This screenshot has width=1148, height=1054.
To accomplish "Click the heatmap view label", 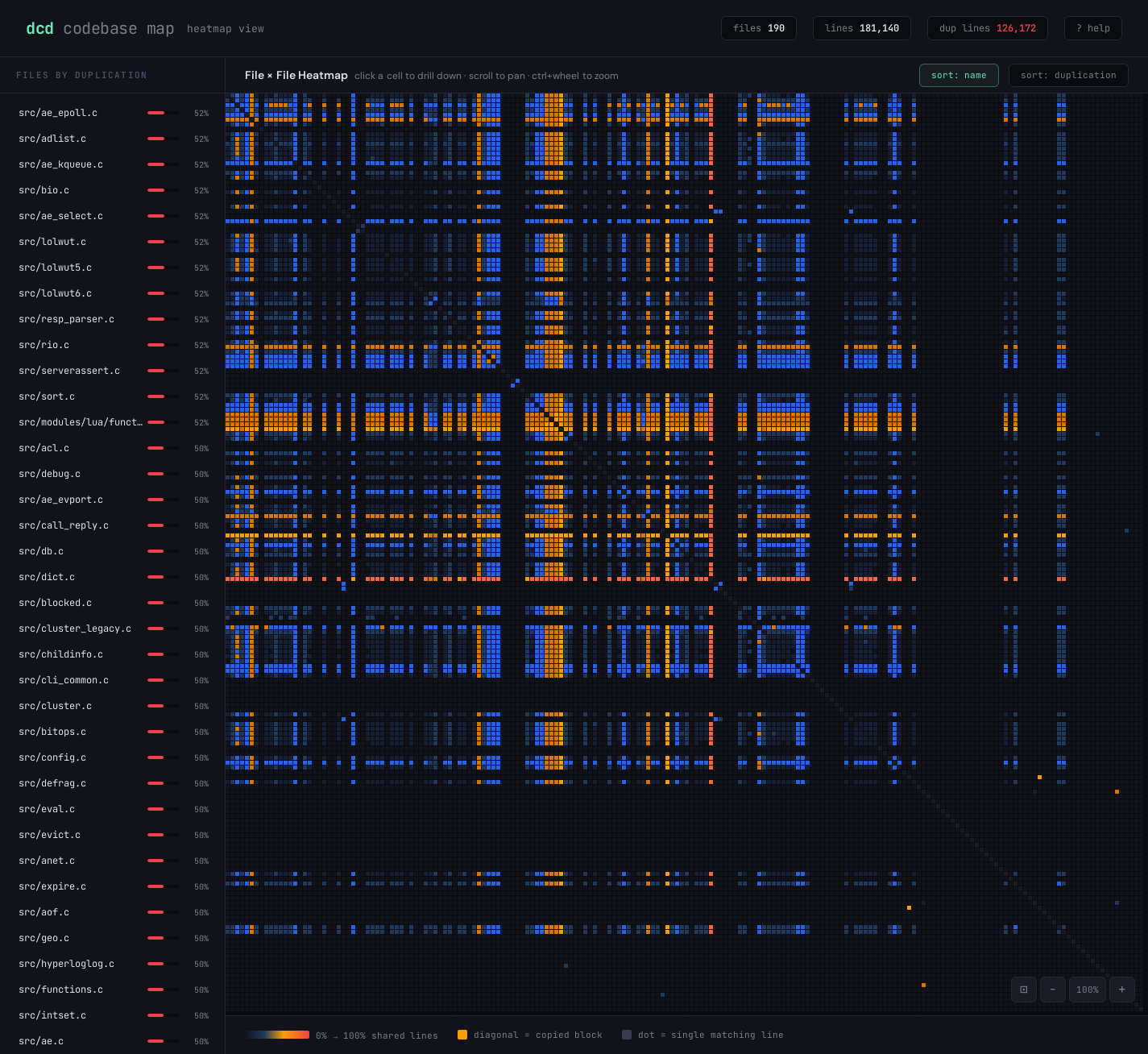I will 226,29.
